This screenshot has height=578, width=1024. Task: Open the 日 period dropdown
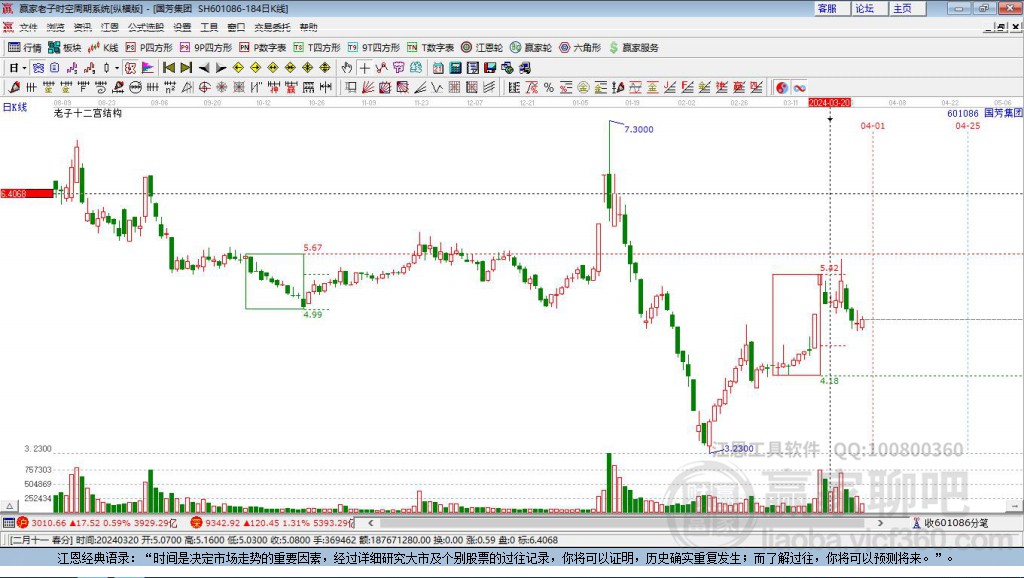[x=17, y=68]
